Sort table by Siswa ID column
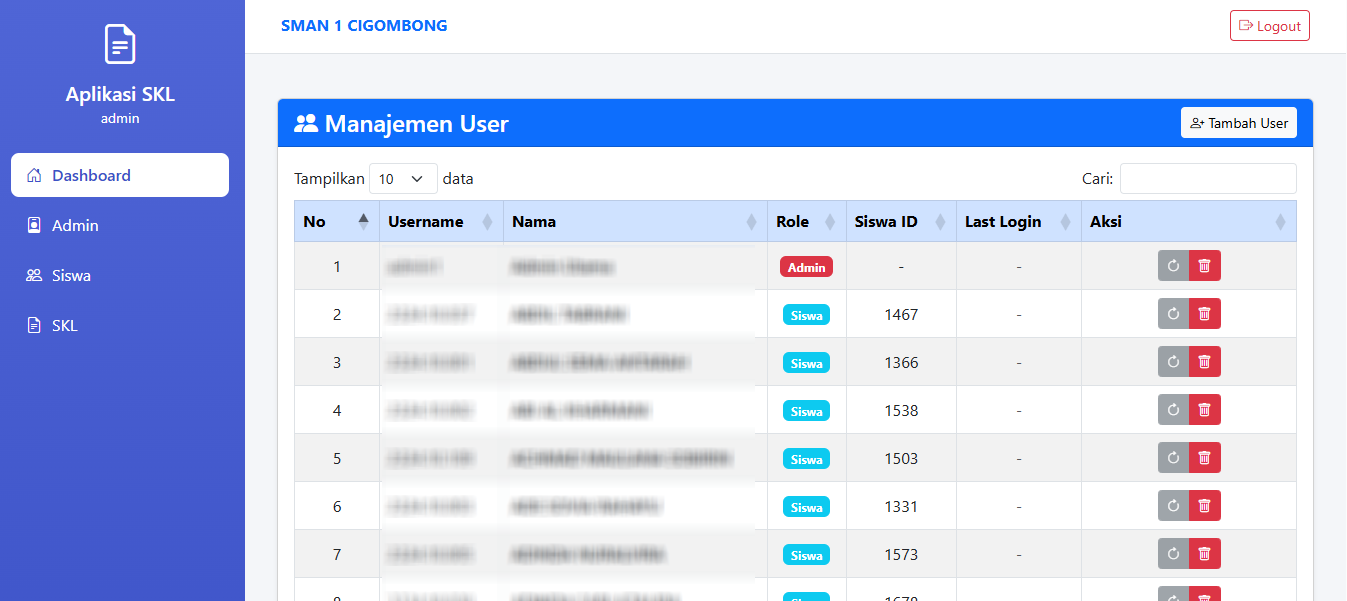1347x601 pixels. [x=900, y=221]
